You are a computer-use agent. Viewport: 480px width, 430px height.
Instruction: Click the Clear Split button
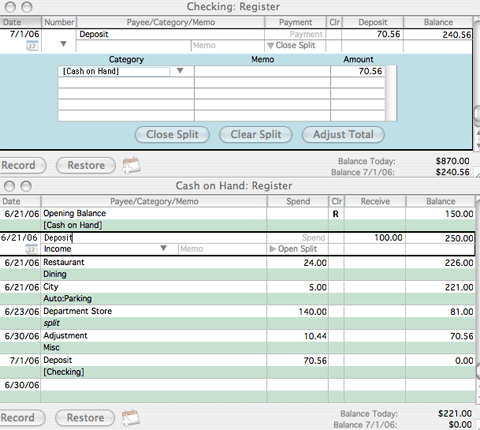point(256,134)
